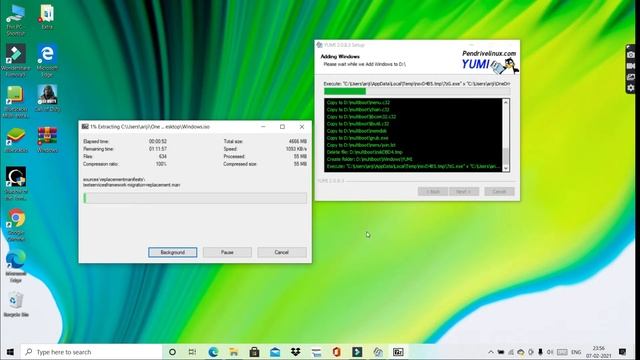Open the Extra folder desktop icon
The image size is (640, 360).
click(47, 17)
